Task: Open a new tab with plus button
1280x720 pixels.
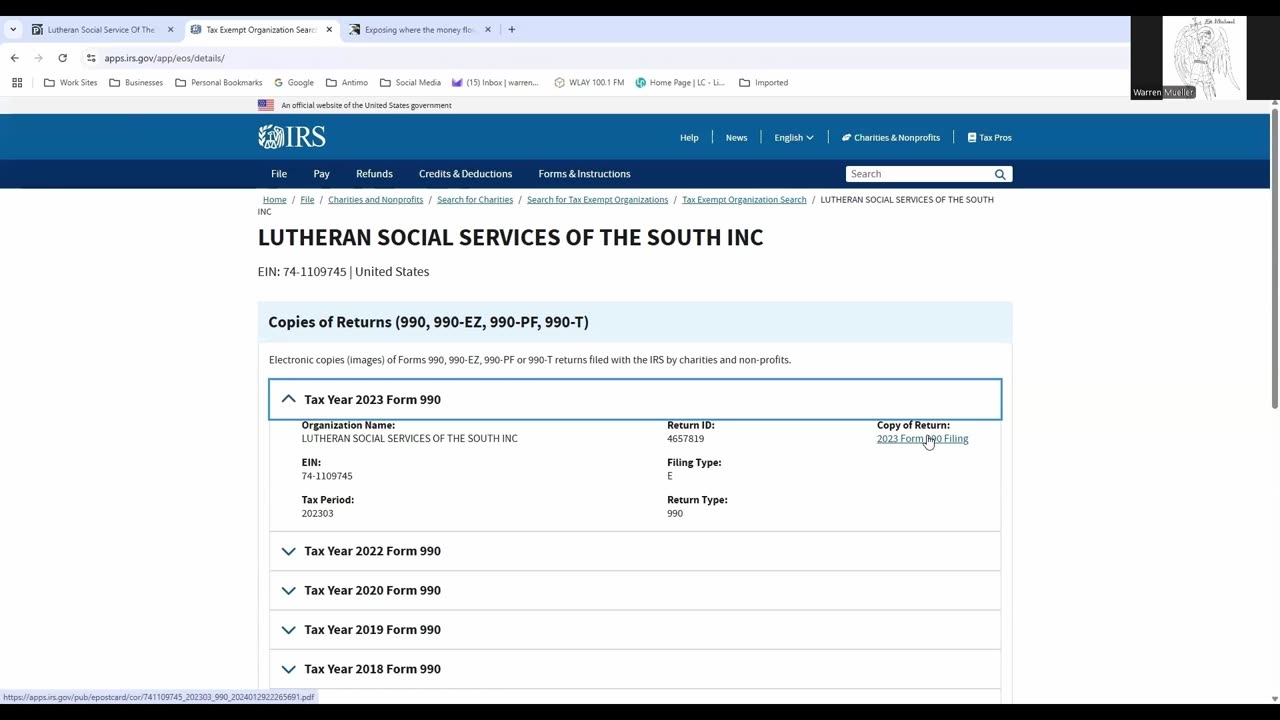Action: (x=512, y=30)
